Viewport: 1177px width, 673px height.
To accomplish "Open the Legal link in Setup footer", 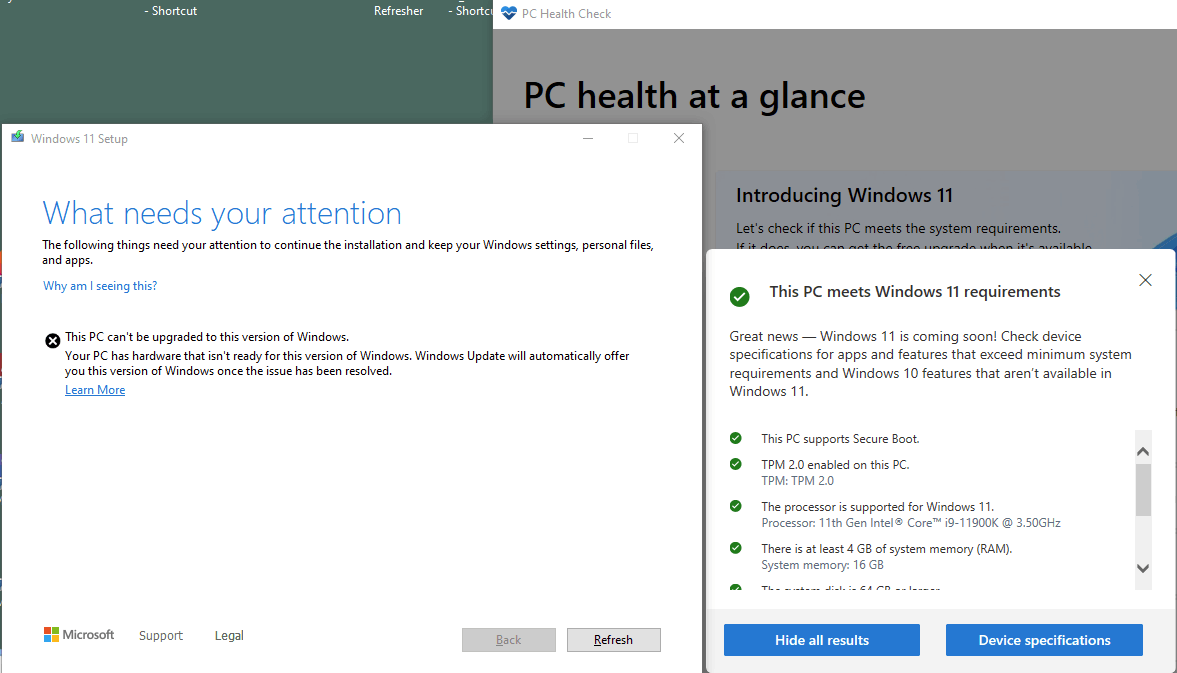I will [x=229, y=635].
